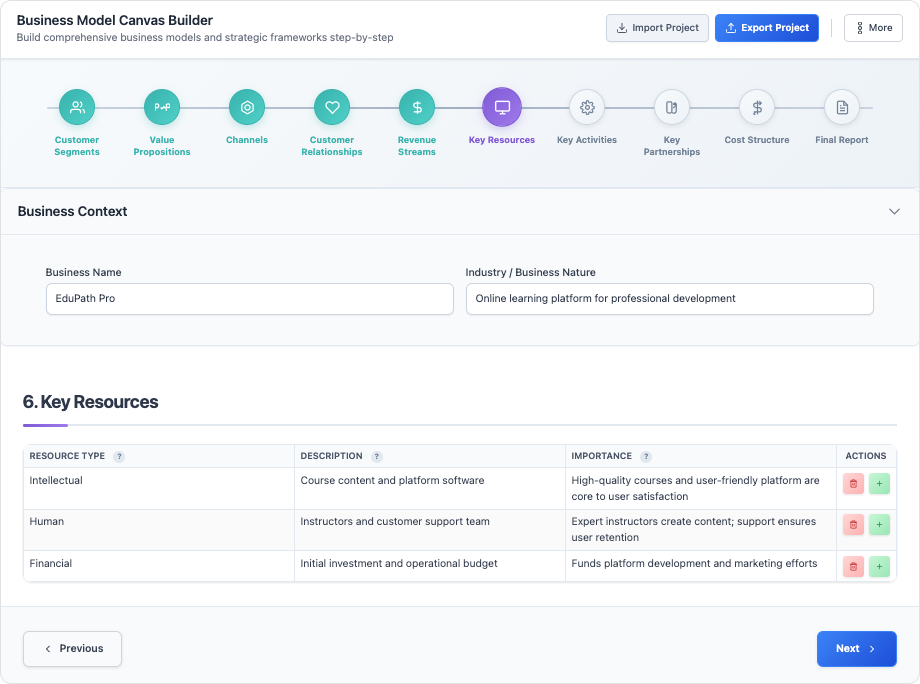Edit 'Funds platform development' importance cell
The image size is (920, 684).
(x=701, y=566)
